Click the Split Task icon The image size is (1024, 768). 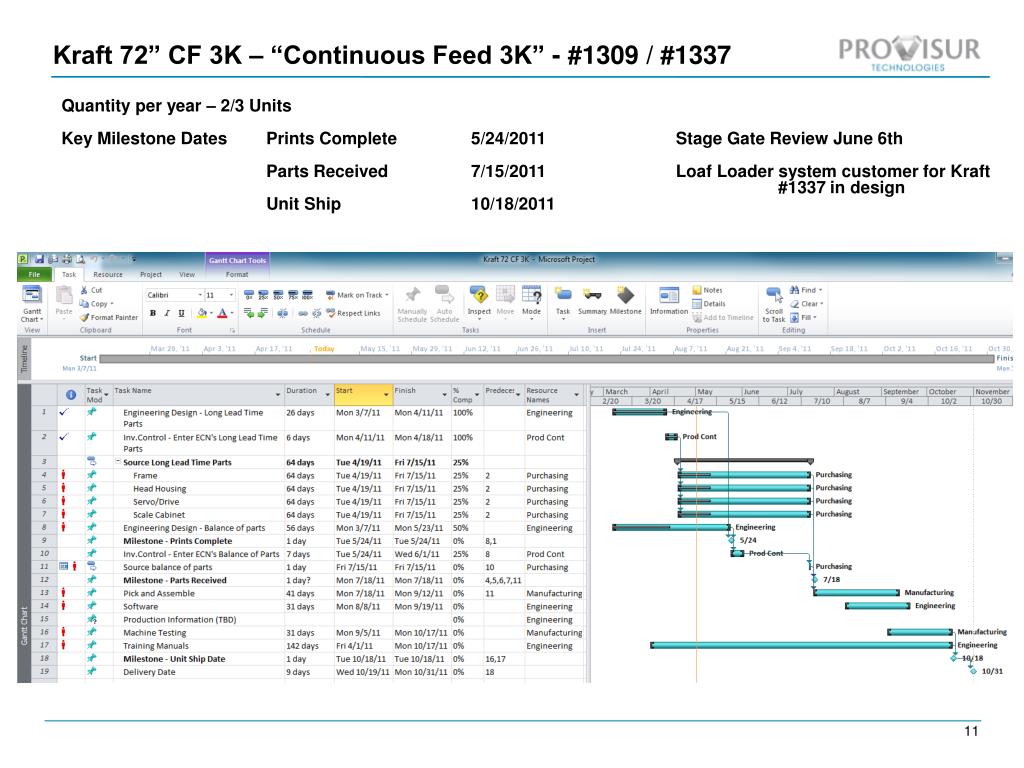pos(283,313)
